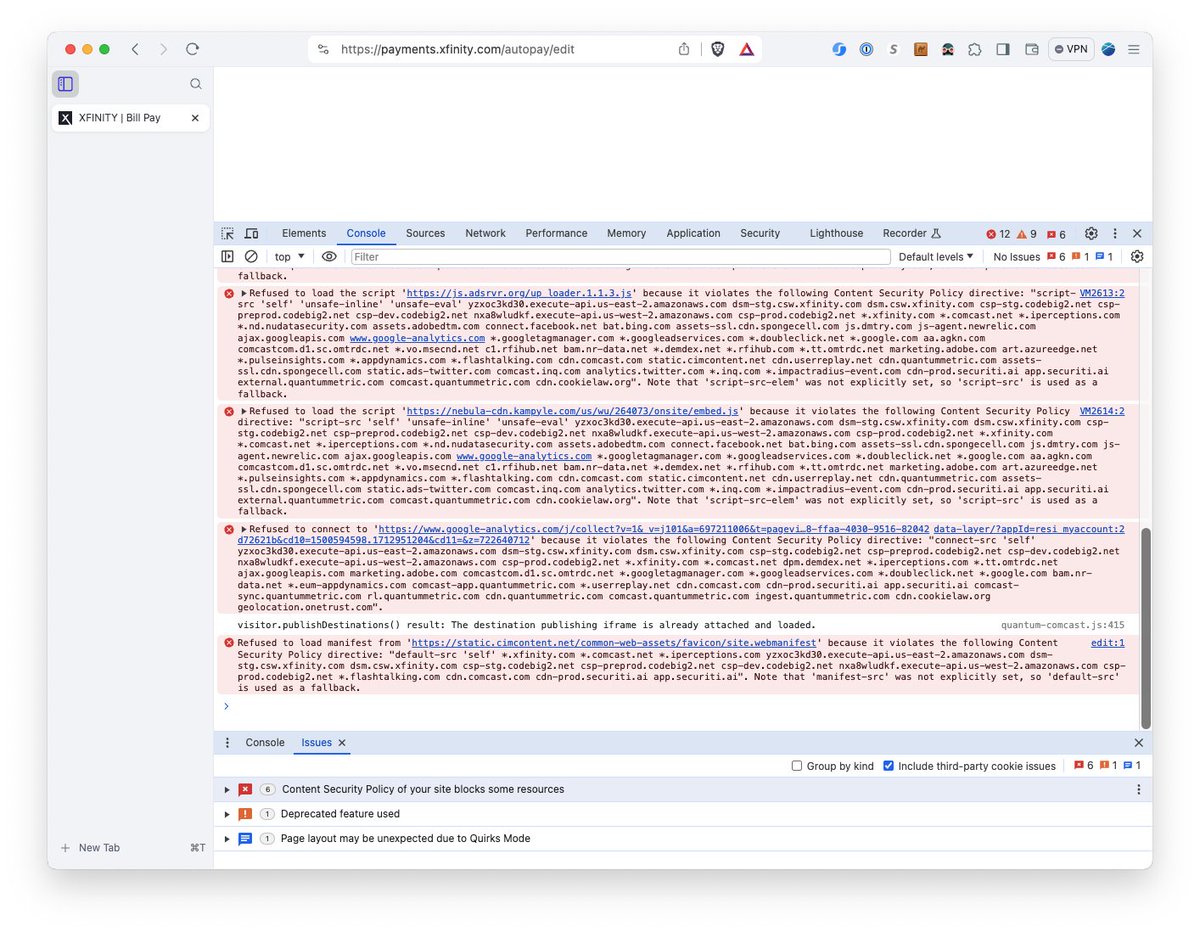Enable the Group by kind checkbox
1200x932 pixels.
(x=797, y=766)
